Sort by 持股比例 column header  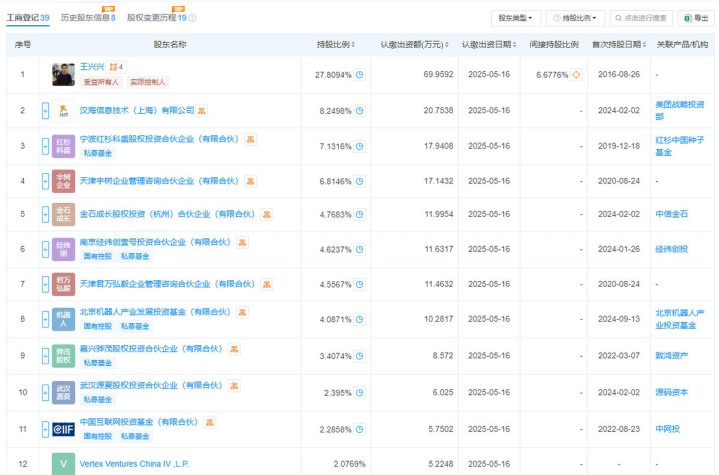point(336,44)
